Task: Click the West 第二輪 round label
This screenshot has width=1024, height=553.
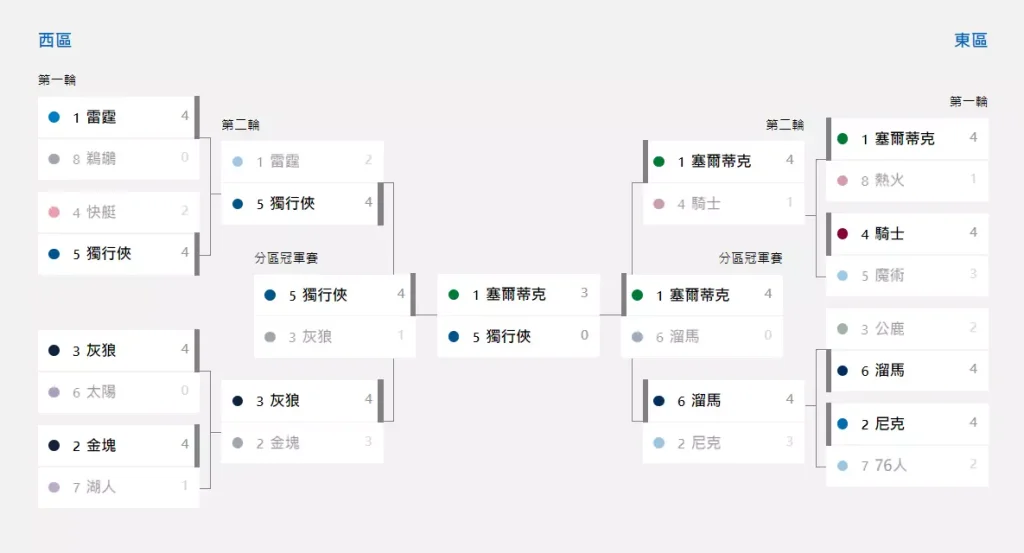Action: pyautogui.click(x=241, y=125)
